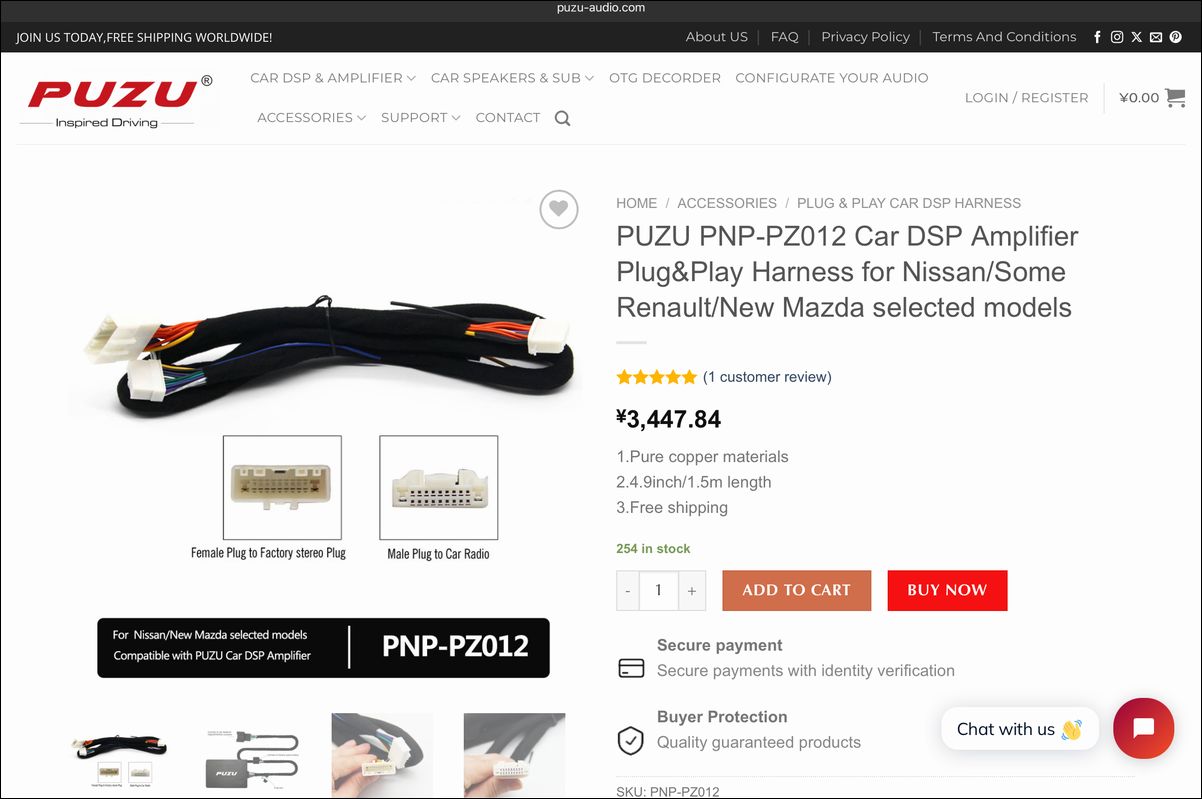Go to the Contact page

click(x=508, y=118)
